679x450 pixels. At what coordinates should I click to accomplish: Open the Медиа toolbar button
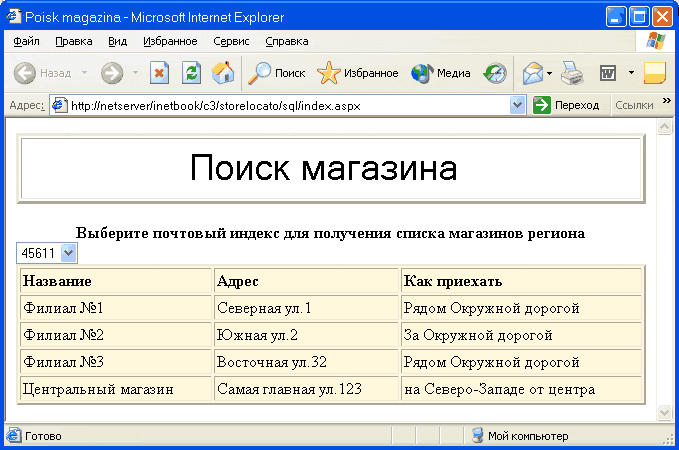tap(441, 73)
